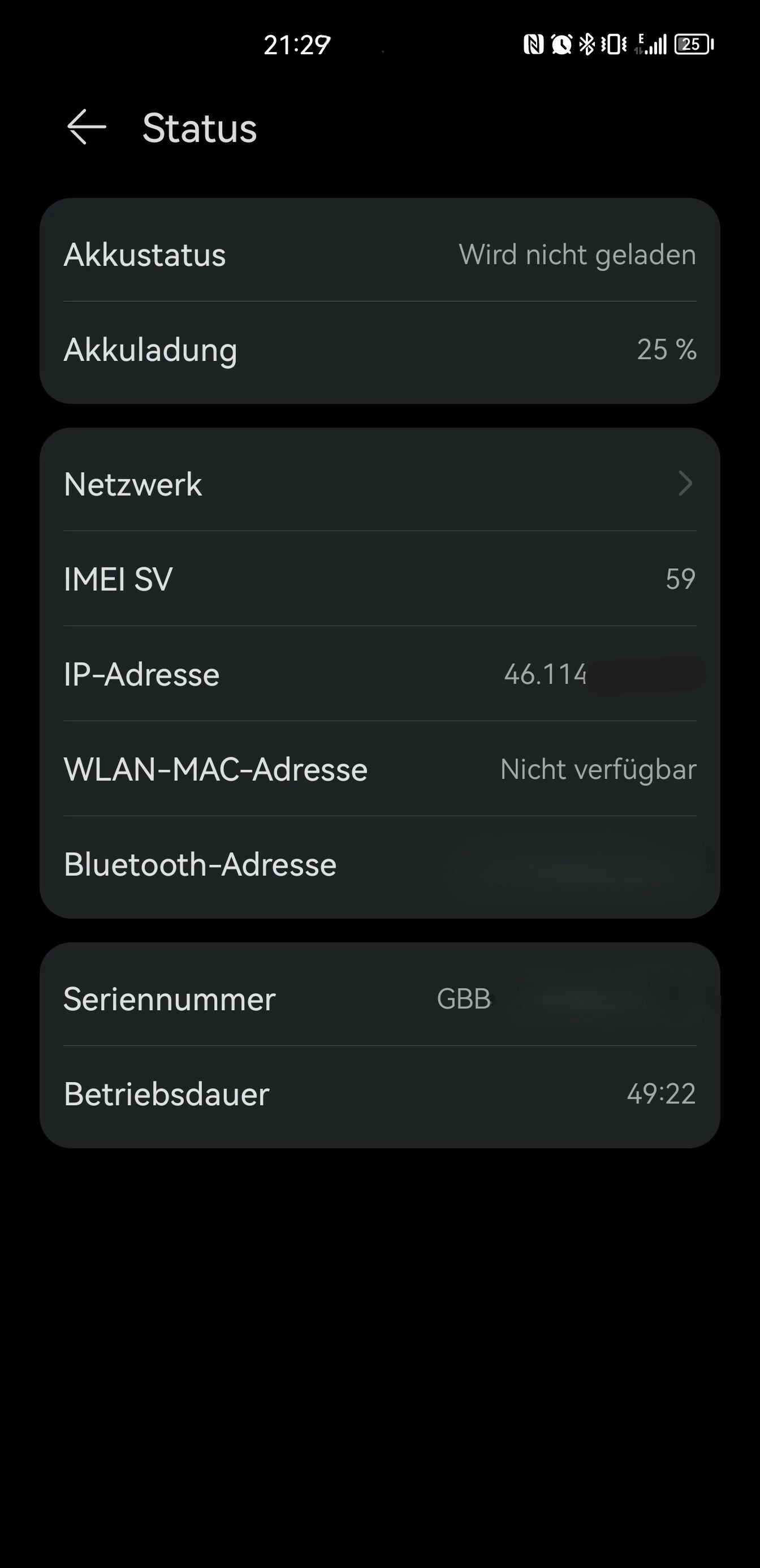Tap the Akkuladung row label
The width and height of the screenshot is (760, 1568).
150,350
